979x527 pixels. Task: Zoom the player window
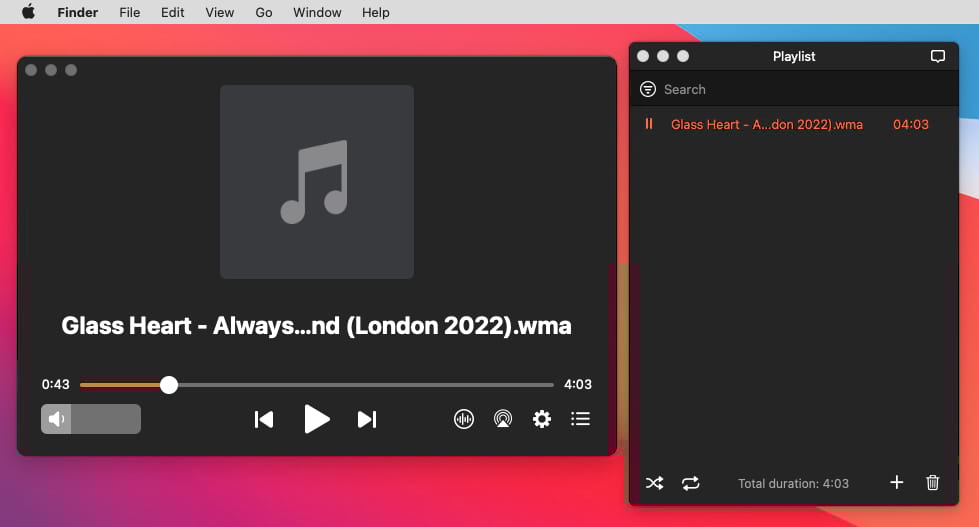coord(71,70)
